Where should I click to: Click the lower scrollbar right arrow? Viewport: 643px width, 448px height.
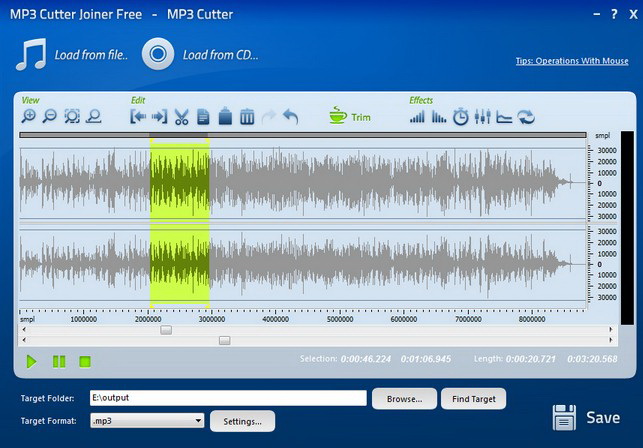pos(611,340)
